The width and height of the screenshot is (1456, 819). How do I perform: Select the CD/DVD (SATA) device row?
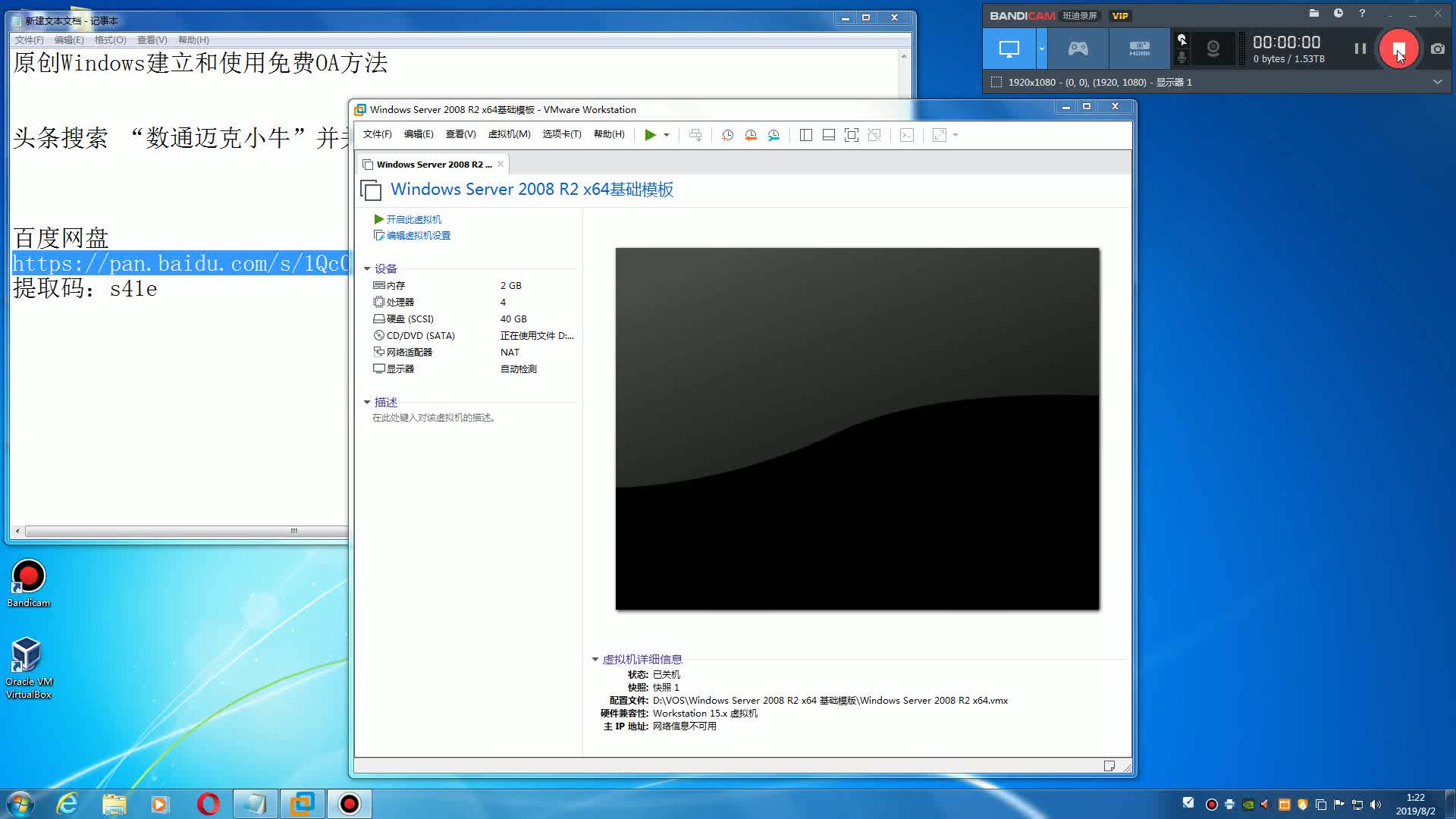473,336
